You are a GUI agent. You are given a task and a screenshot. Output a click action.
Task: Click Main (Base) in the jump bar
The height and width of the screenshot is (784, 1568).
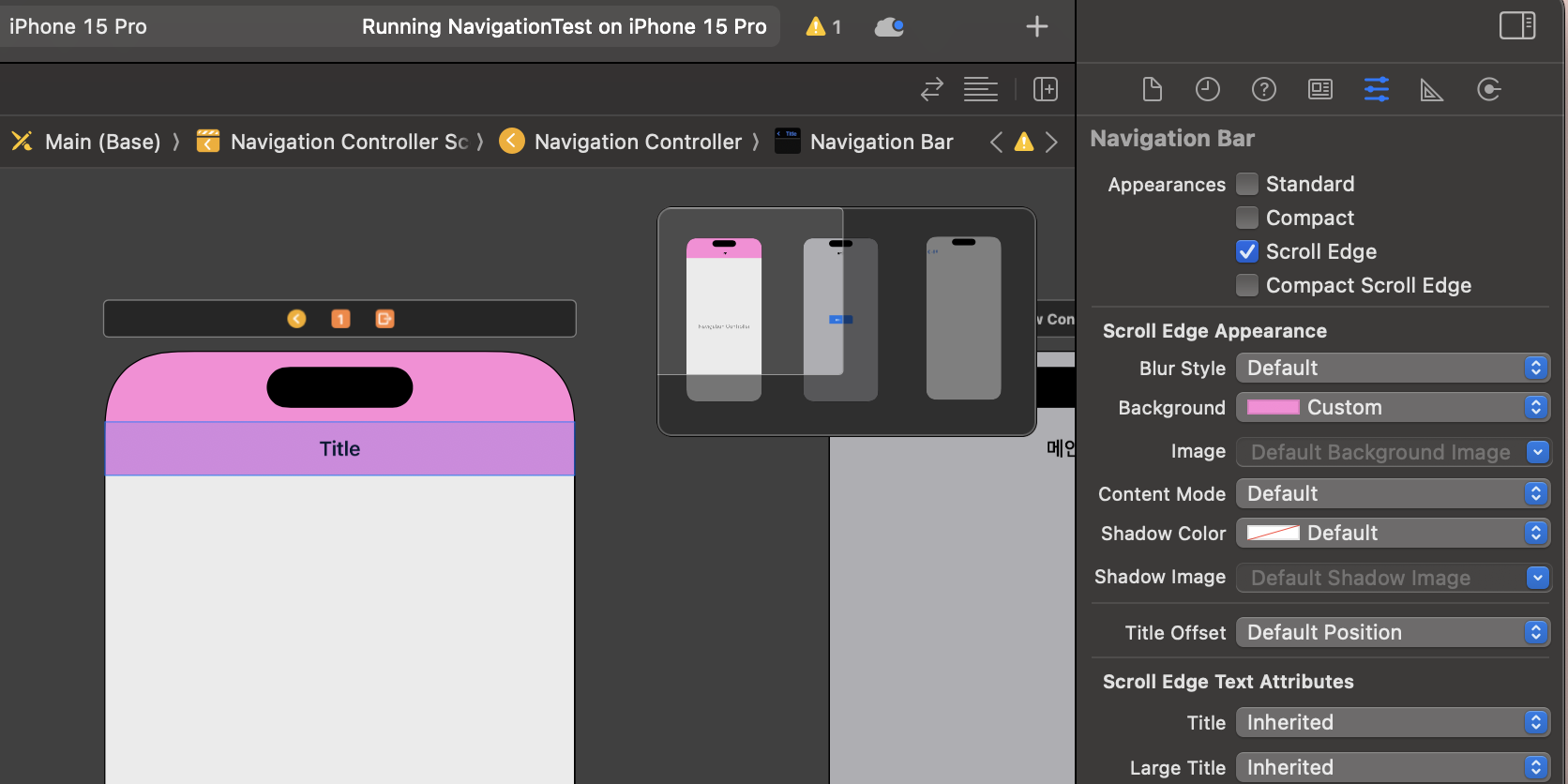103,142
